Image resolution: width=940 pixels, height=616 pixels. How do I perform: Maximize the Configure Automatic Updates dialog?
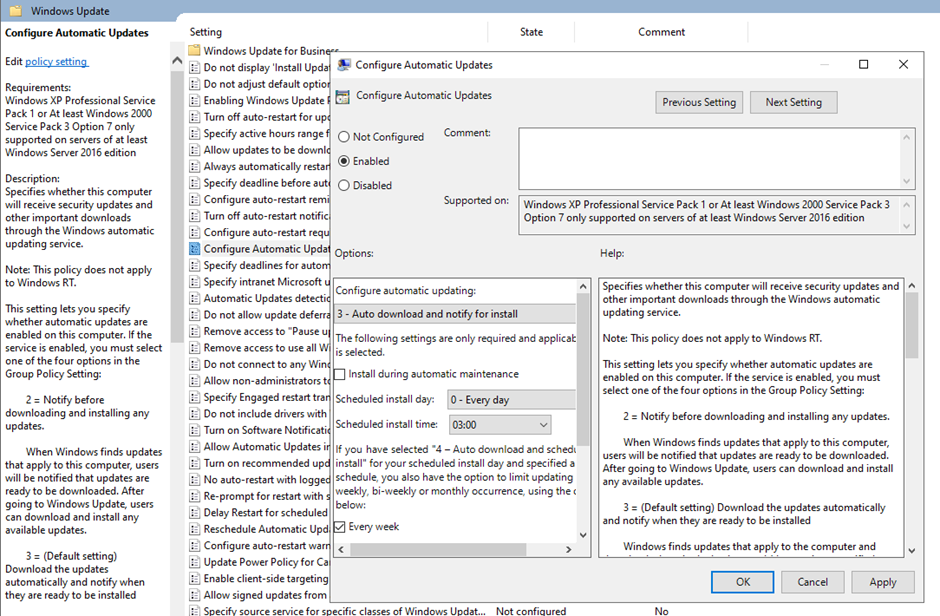coord(863,64)
